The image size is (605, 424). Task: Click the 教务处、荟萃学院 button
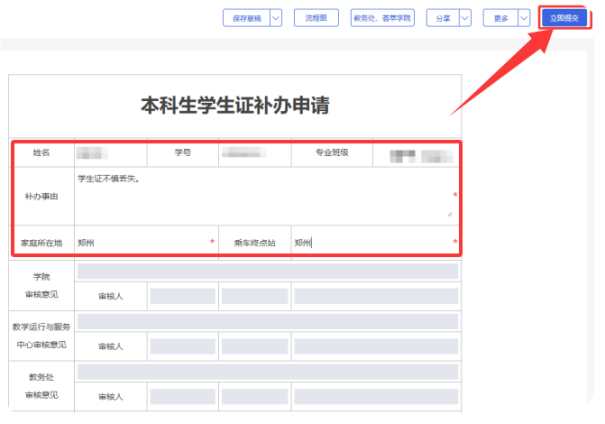[382, 18]
